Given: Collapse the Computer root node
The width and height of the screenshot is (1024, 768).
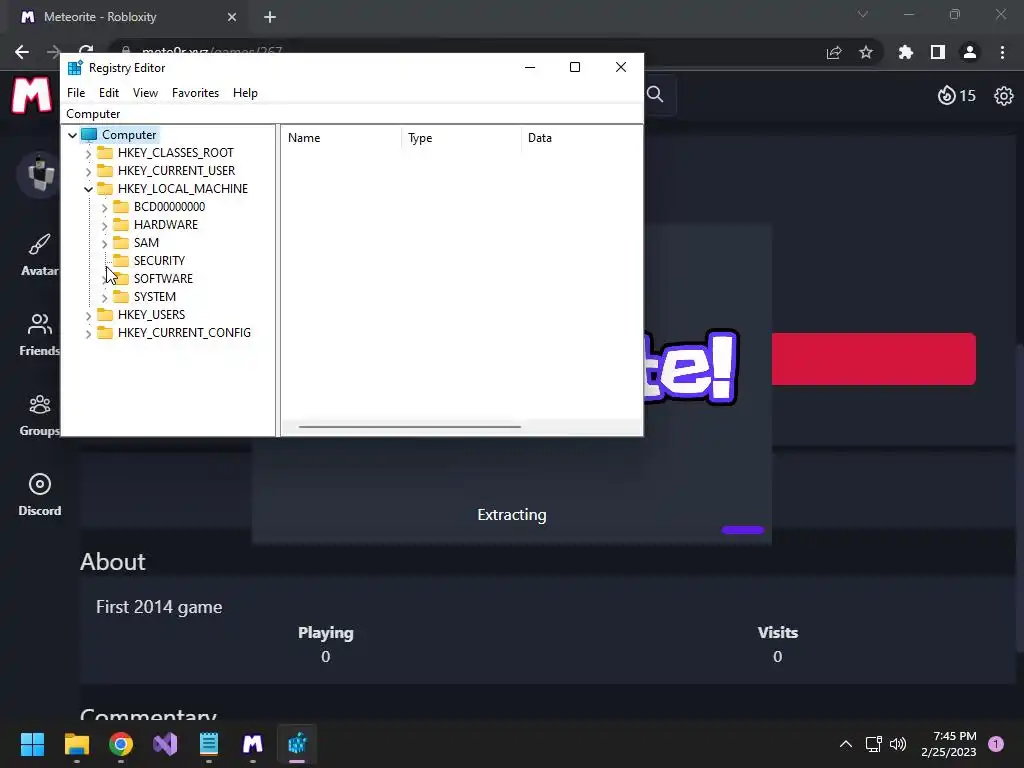Looking at the screenshot, I should coord(72,135).
